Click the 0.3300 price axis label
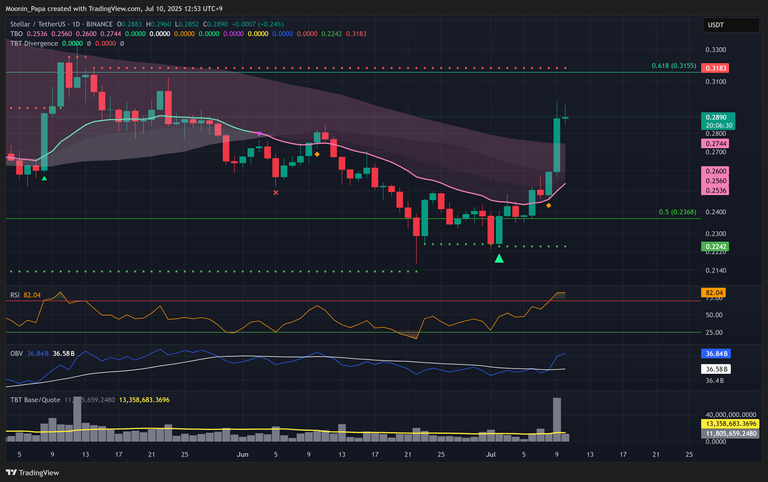Image resolution: width=768 pixels, height=482 pixels. (716, 50)
